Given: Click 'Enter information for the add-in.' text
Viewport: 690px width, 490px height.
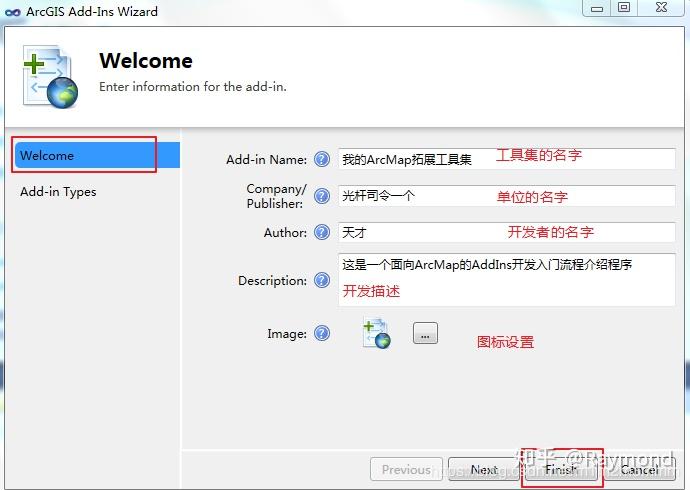Looking at the screenshot, I should 193,87.
